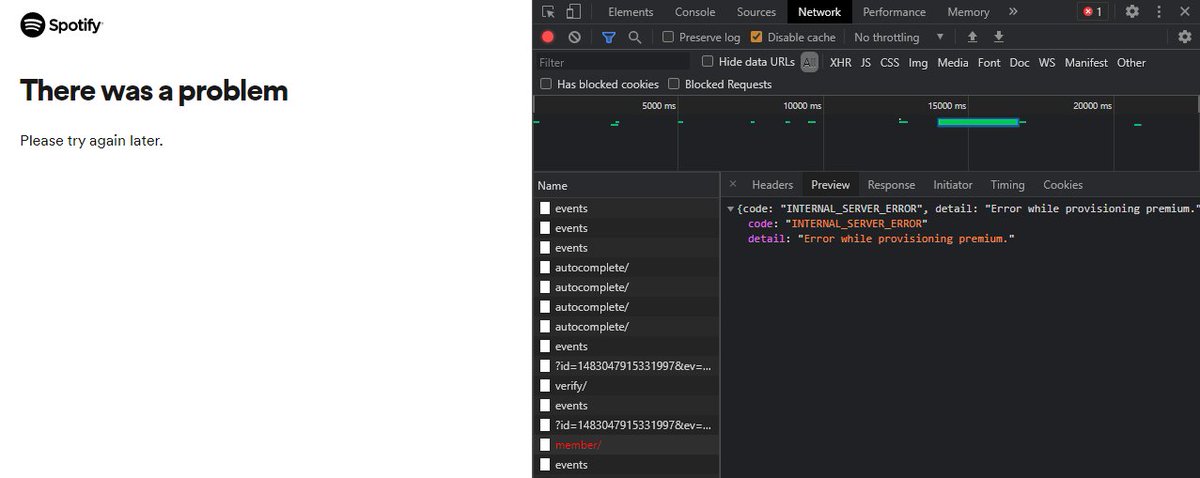Click the detail key in JSON preview

767,239
